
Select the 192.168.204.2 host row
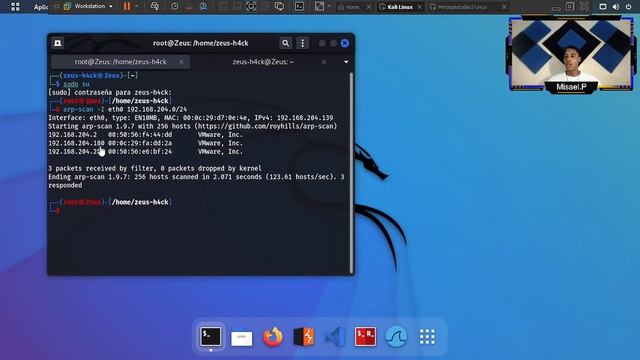(x=145, y=135)
